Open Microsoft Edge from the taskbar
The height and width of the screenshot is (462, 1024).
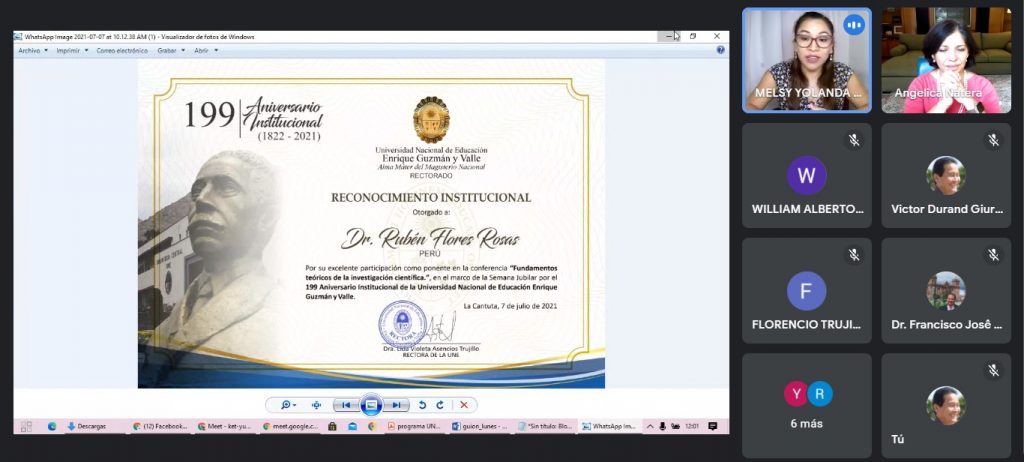(52, 426)
